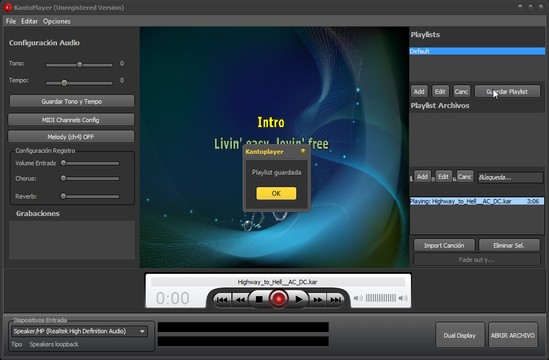The width and height of the screenshot is (549, 360).
Task: Adjust the Tempo slider
Action: (x=64, y=83)
